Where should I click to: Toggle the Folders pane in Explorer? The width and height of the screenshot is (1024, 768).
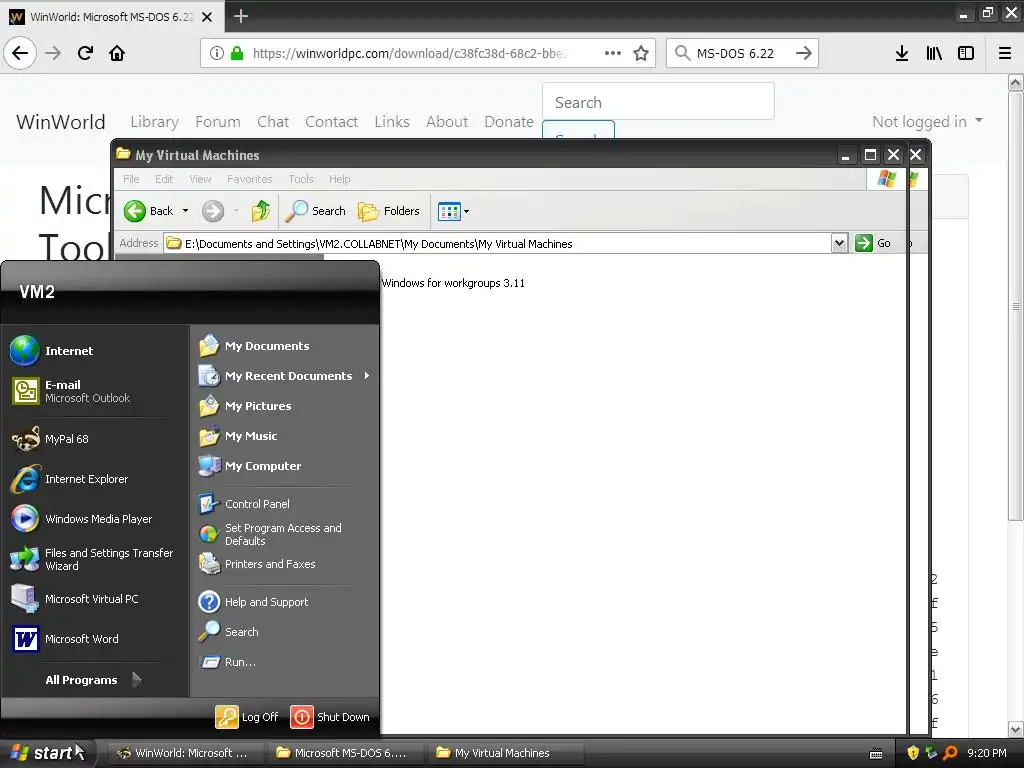tap(389, 211)
